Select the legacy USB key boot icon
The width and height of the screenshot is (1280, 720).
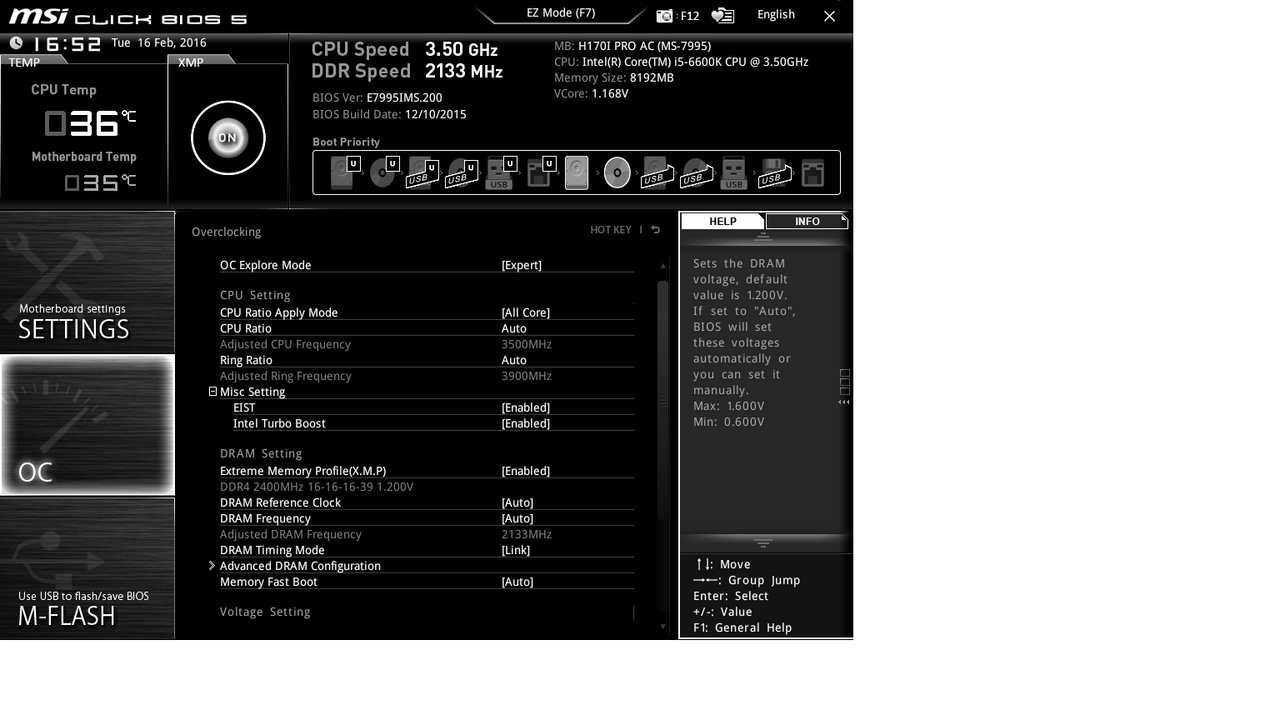click(734, 173)
